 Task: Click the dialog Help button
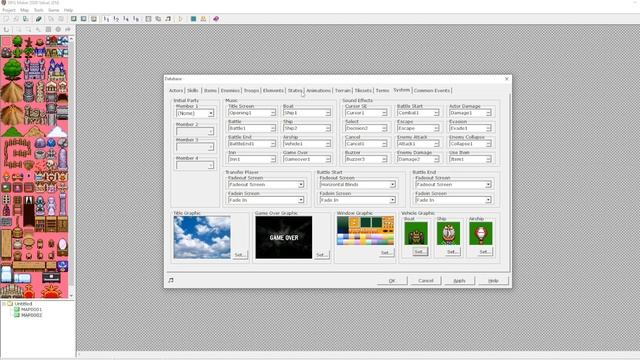click(x=493, y=280)
